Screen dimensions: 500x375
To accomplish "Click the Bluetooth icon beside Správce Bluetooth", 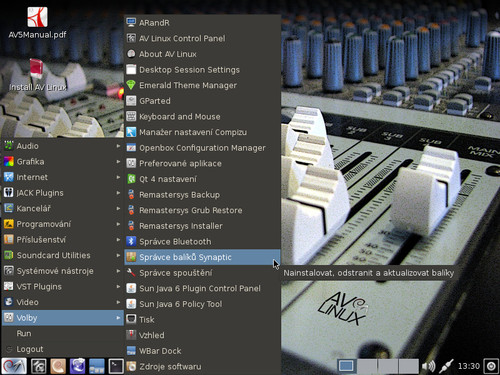I will [131, 241].
